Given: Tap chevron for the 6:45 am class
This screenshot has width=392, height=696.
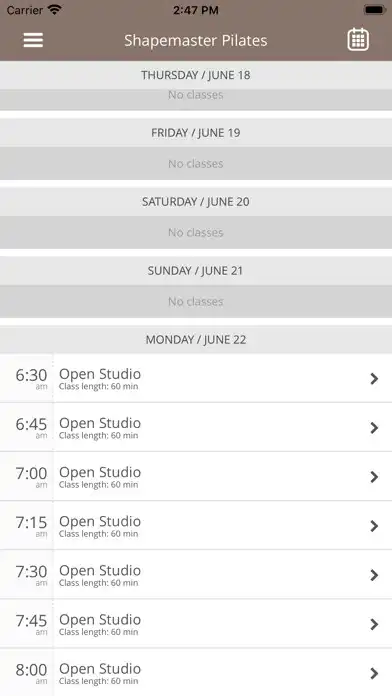Looking at the screenshot, I should point(374,428).
